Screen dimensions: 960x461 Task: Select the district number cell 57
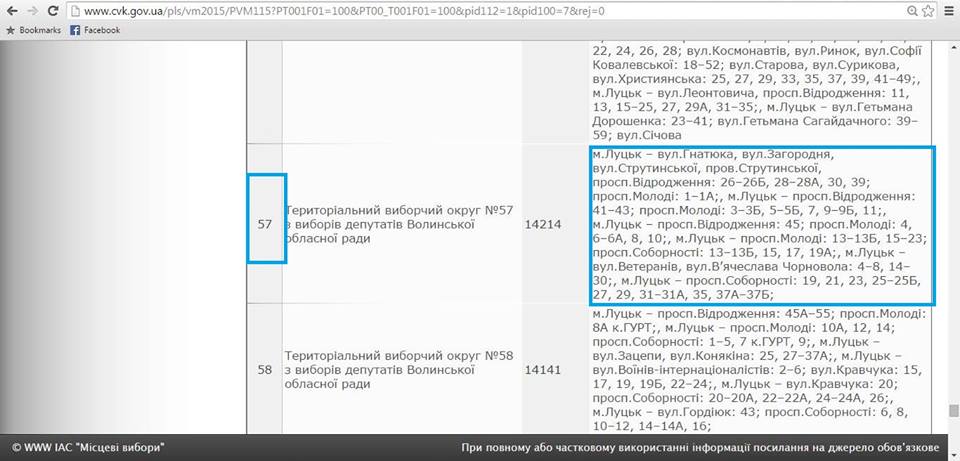pyautogui.click(x=264, y=225)
